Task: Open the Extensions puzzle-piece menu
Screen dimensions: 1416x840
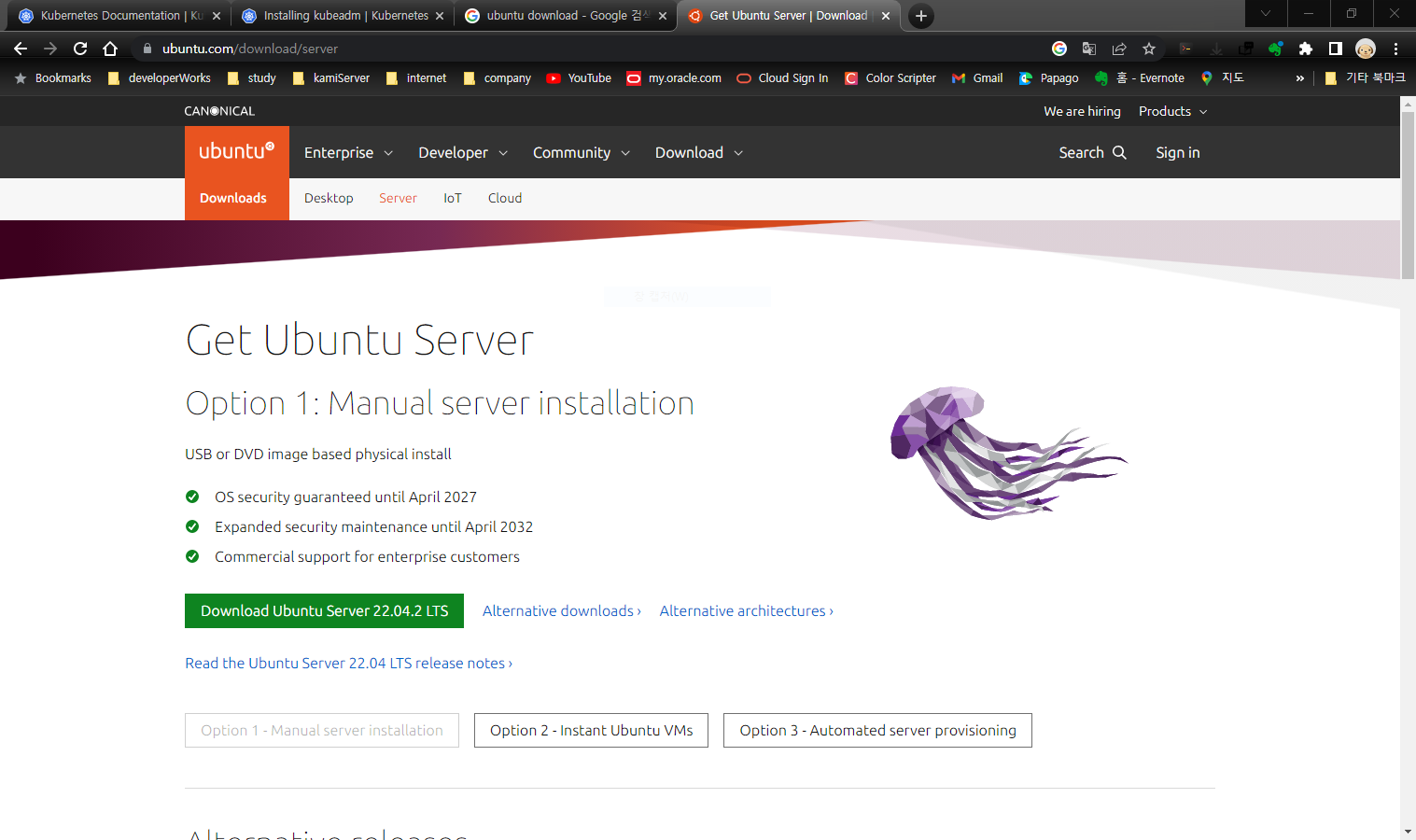Action: [x=1306, y=49]
